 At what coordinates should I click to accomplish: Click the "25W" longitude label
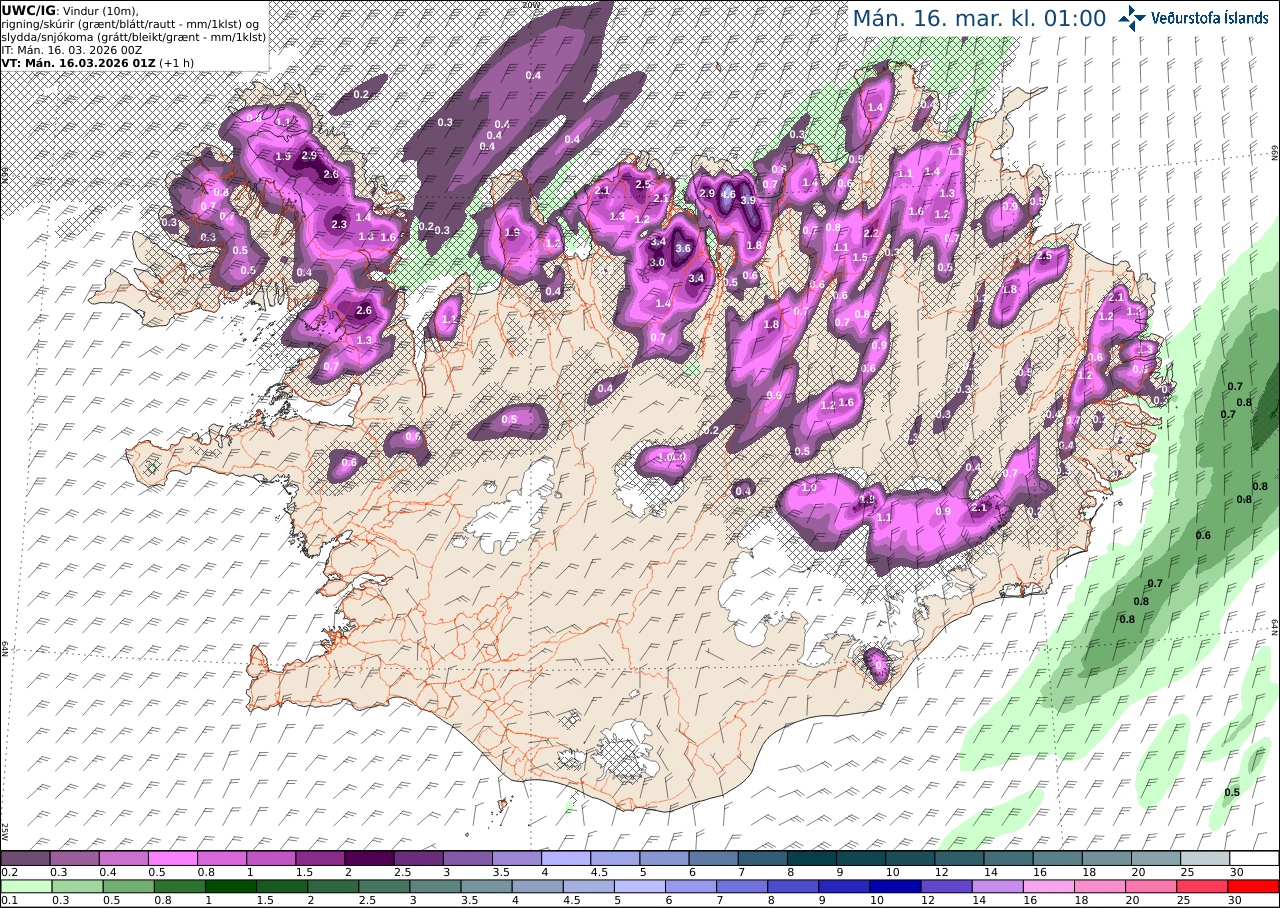click(5, 830)
